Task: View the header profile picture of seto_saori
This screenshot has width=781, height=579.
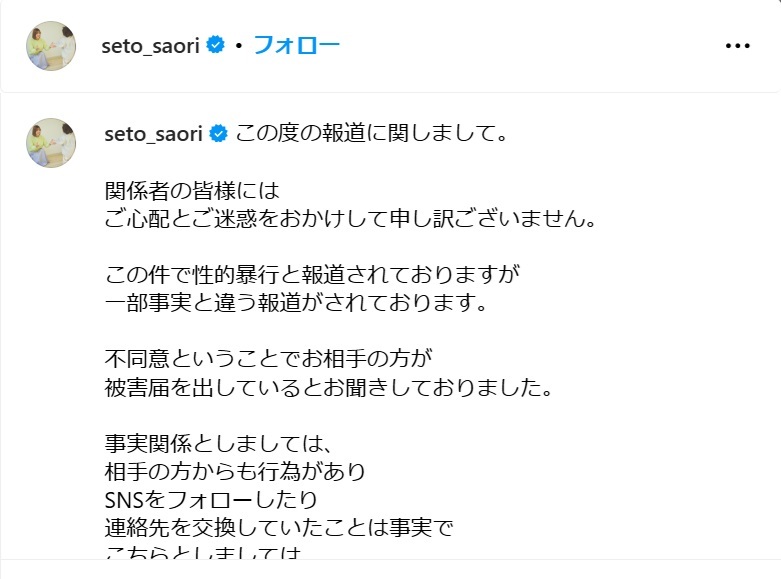Action: [51, 46]
